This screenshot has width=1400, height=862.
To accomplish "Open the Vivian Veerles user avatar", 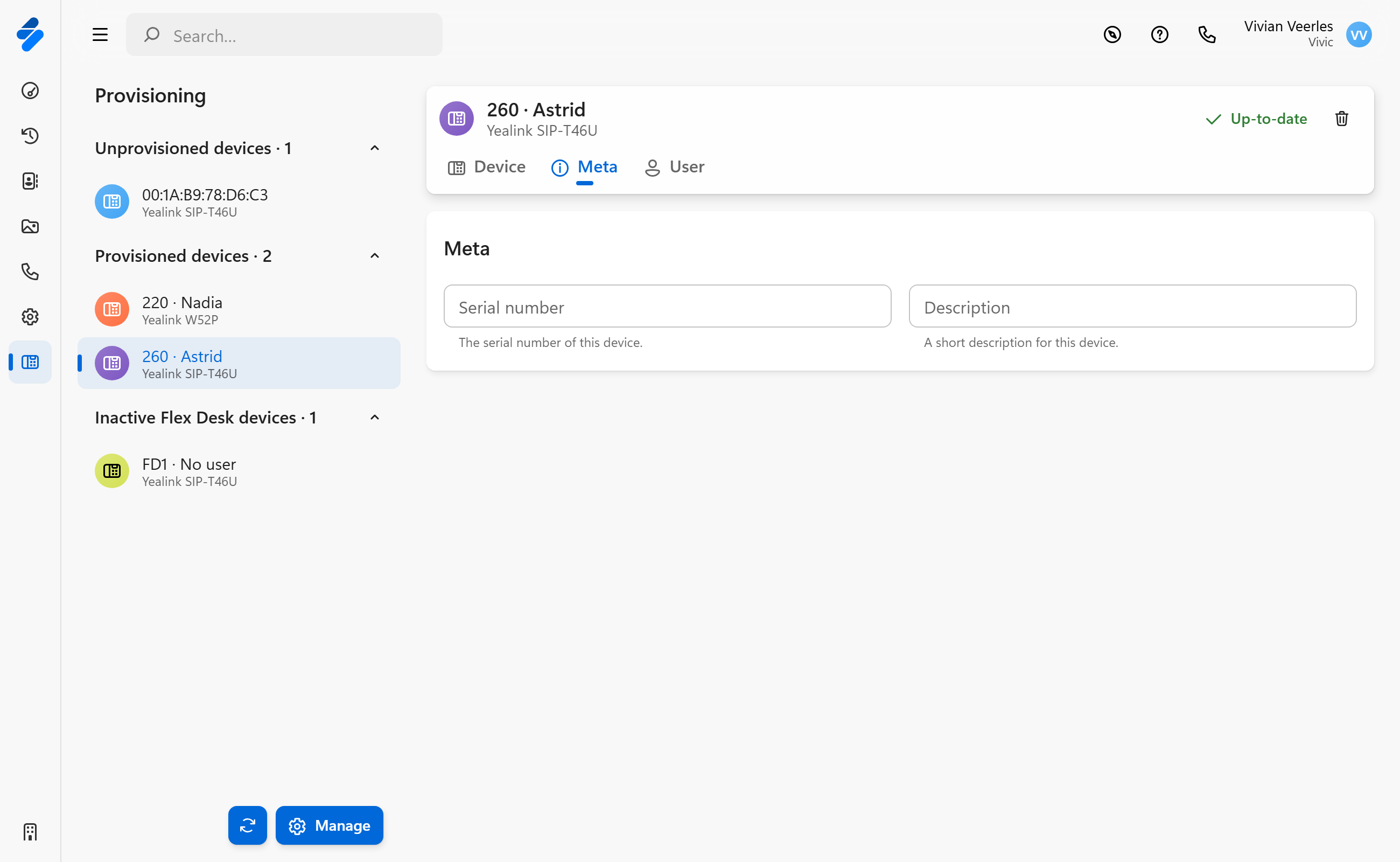I will 1359,35.
